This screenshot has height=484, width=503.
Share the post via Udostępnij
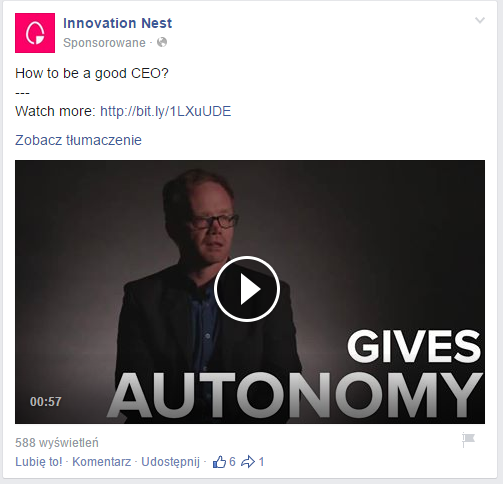170,462
